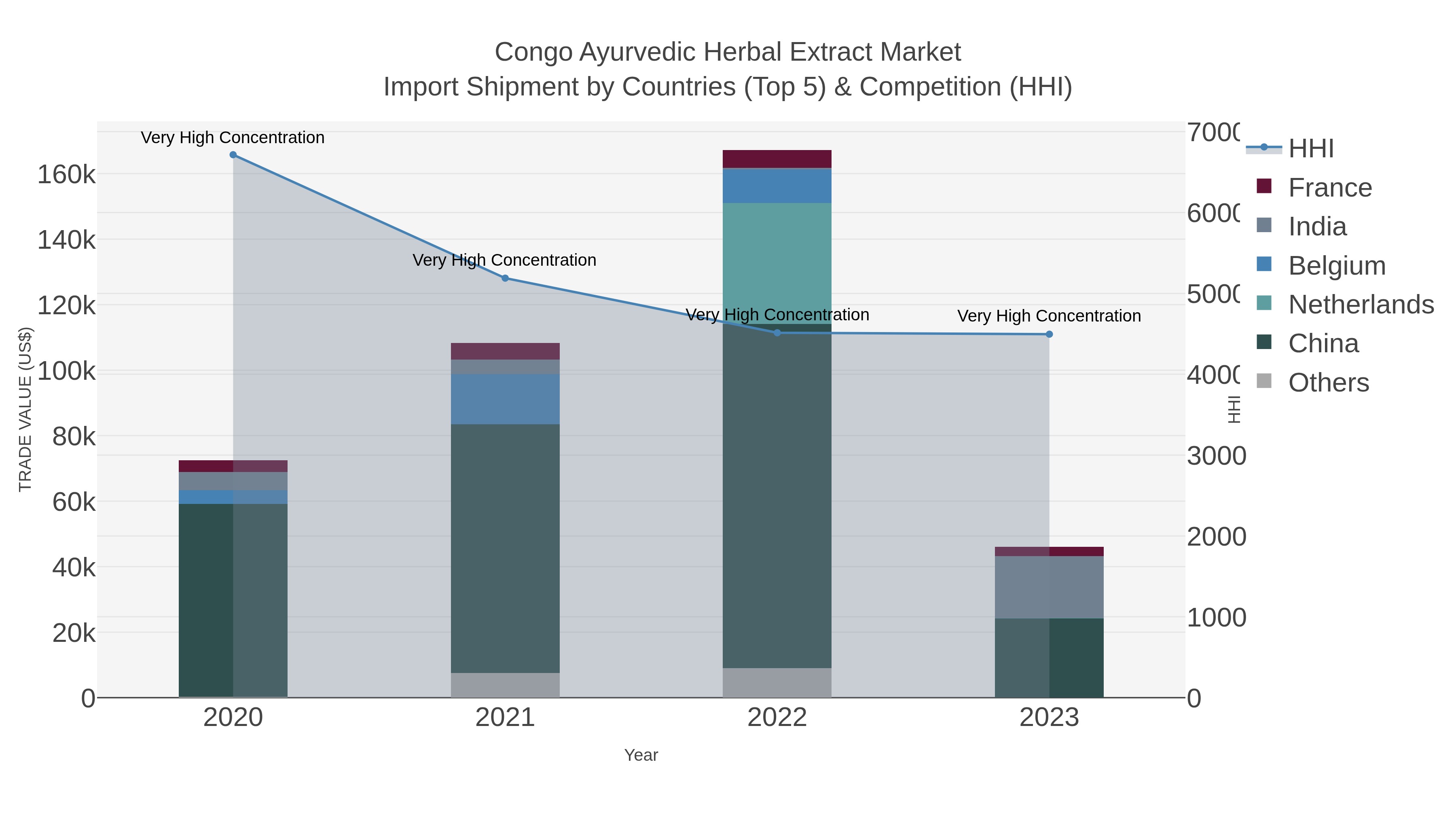Click the France maroon legend swatch
1456x819 pixels.
(x=1264, y=186)
